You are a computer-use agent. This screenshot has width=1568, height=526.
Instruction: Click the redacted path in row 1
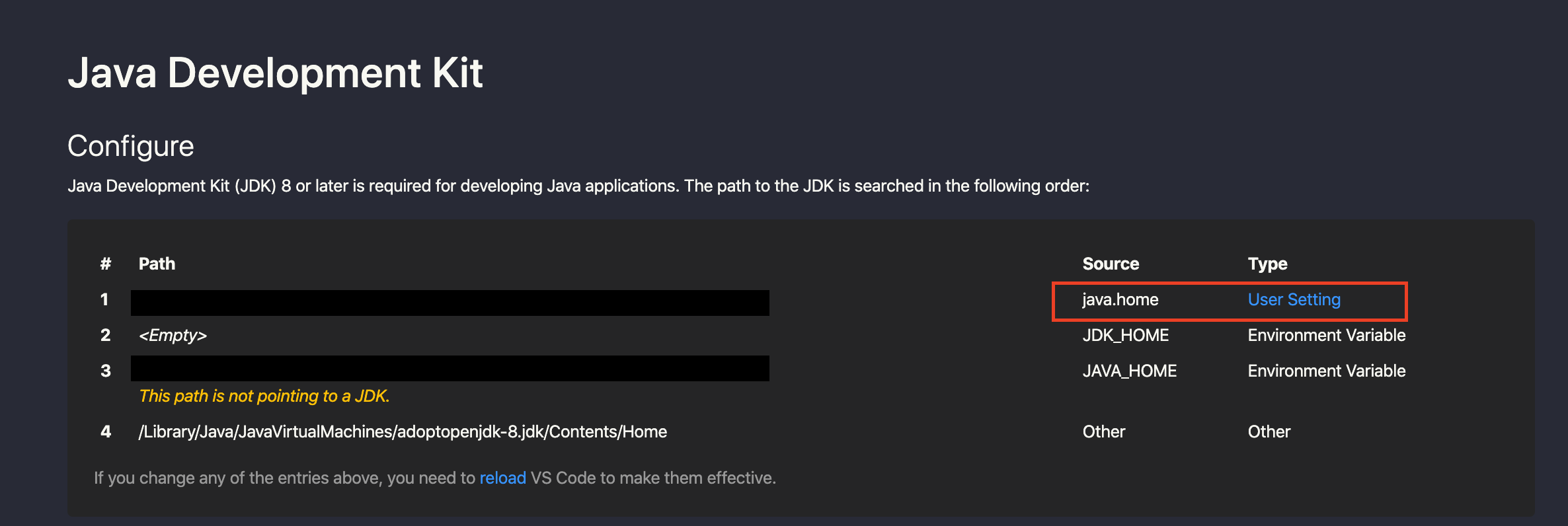pos(450,303)
